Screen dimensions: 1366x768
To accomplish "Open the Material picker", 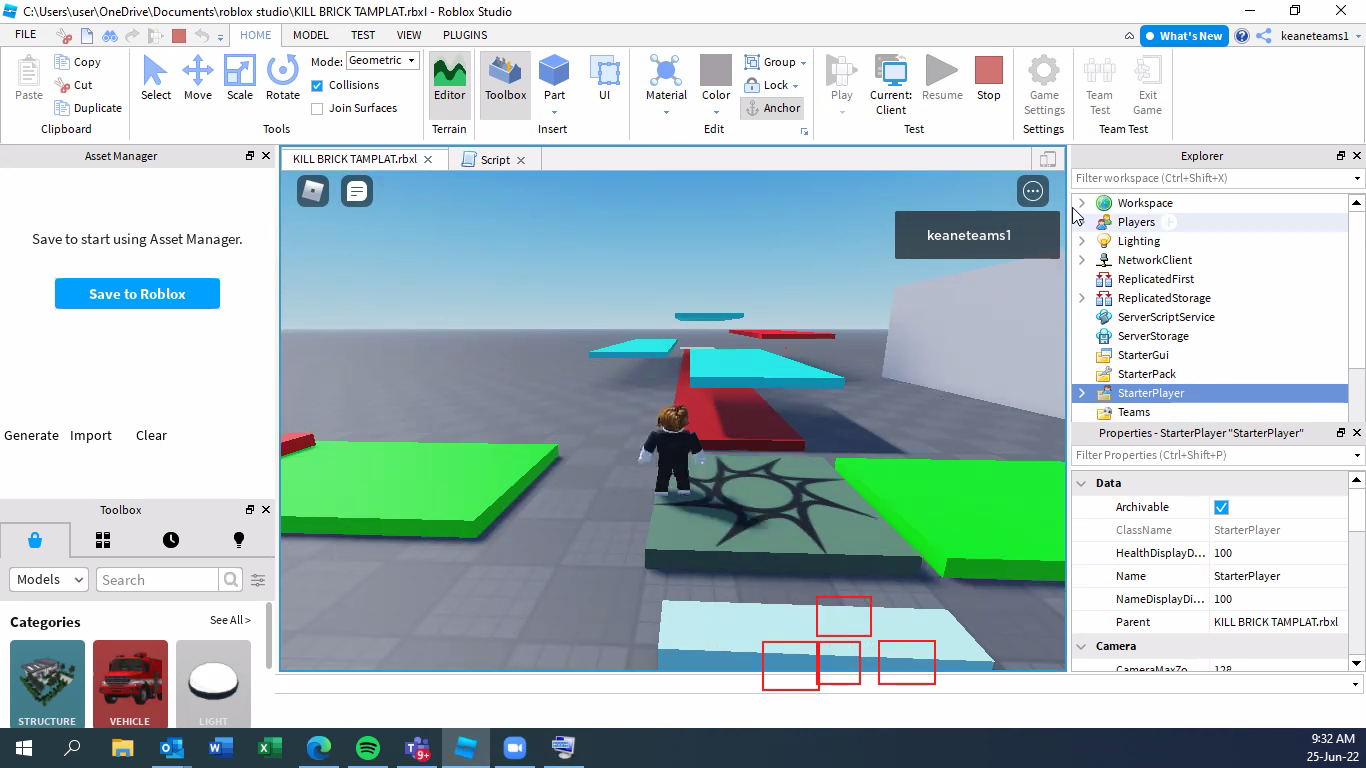I will (666, 78).
